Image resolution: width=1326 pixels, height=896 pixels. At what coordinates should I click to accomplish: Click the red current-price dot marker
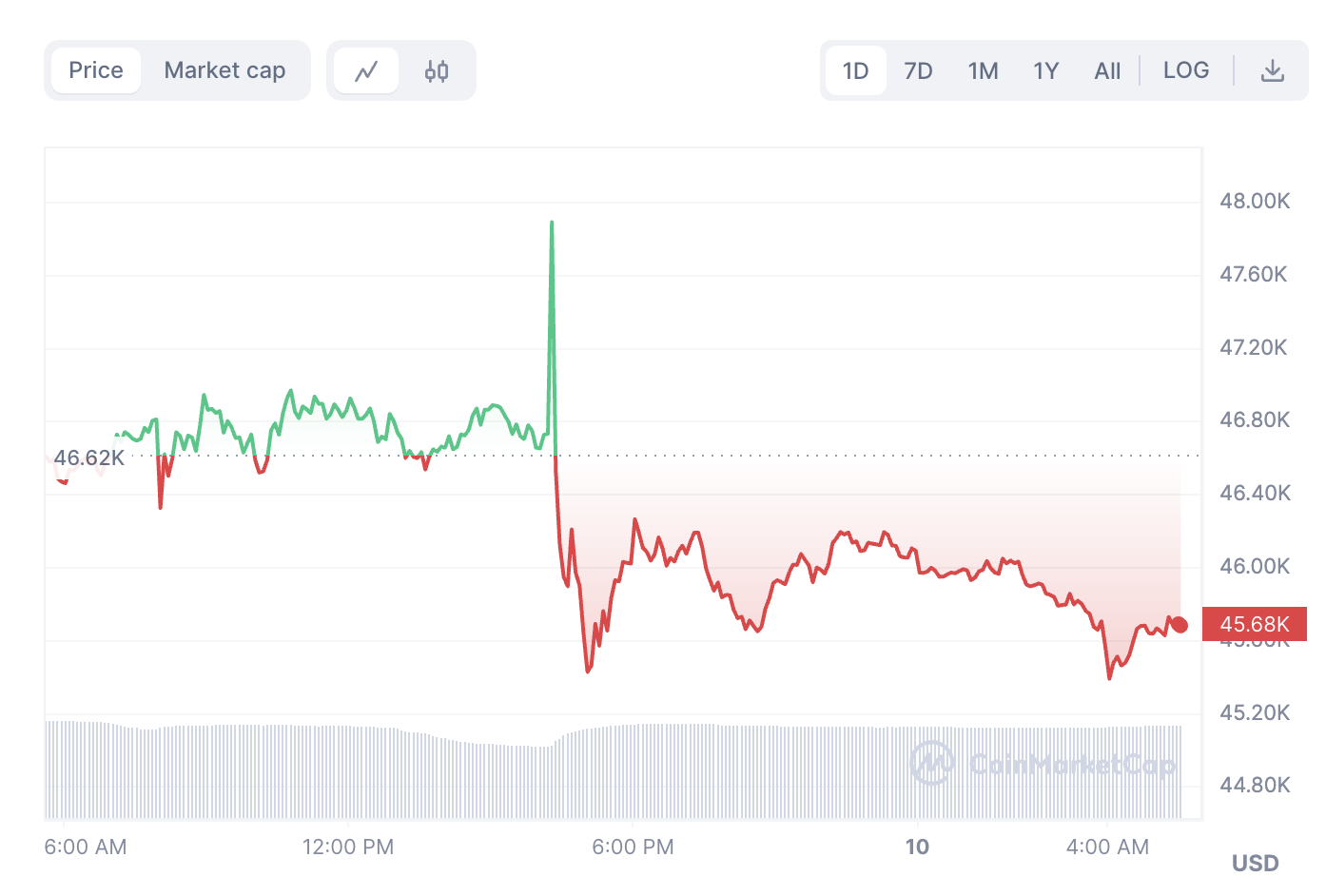pyautogui.click(x=1180, y=625)
